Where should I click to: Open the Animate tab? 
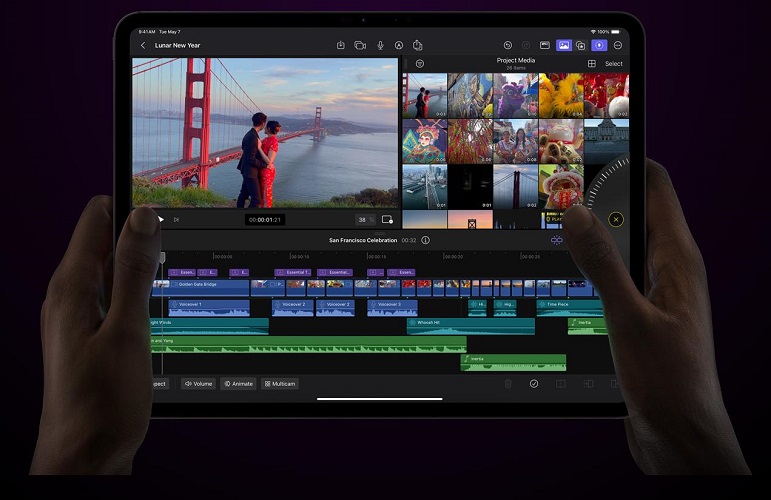point(238,383)
